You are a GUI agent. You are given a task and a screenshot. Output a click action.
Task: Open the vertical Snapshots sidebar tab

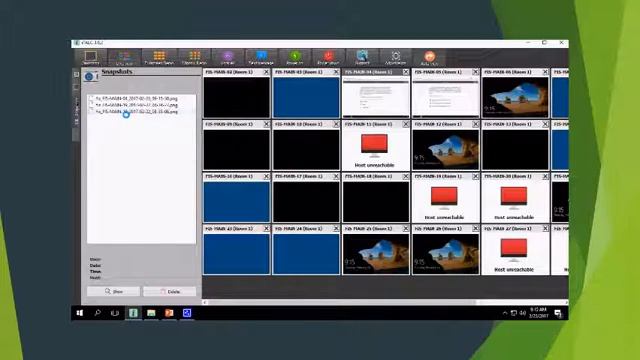point(76,110)
